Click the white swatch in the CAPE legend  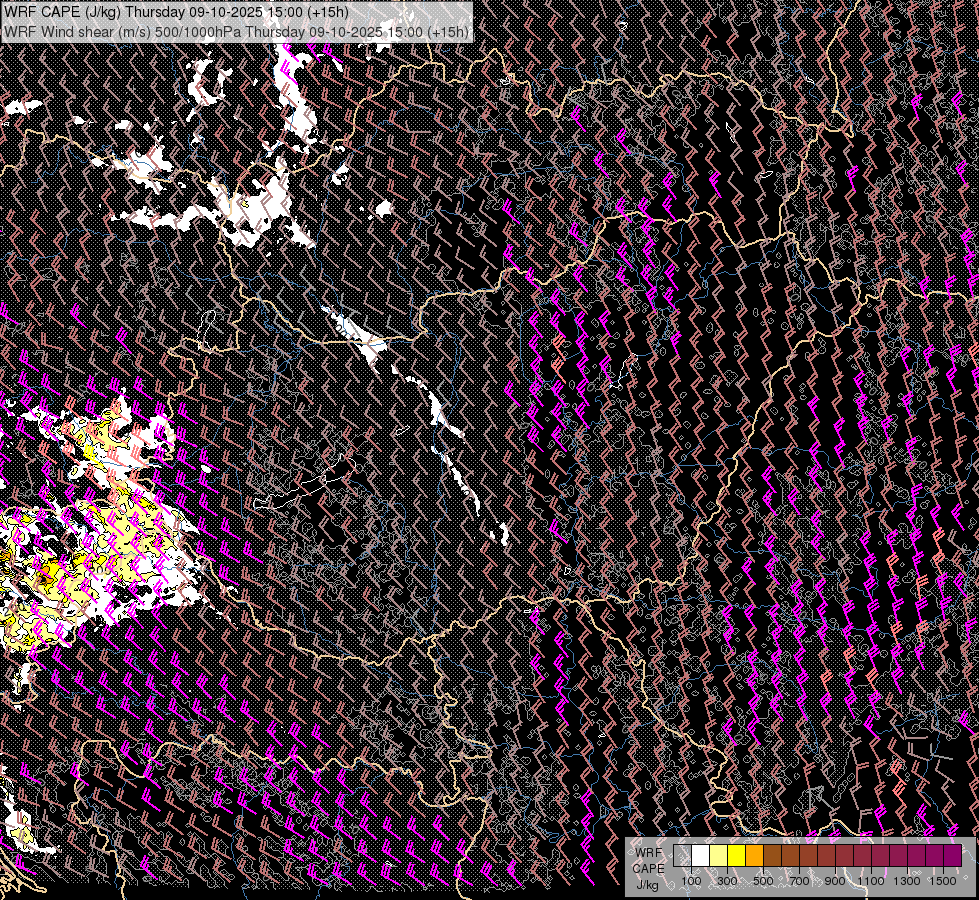tap(700, 856)
